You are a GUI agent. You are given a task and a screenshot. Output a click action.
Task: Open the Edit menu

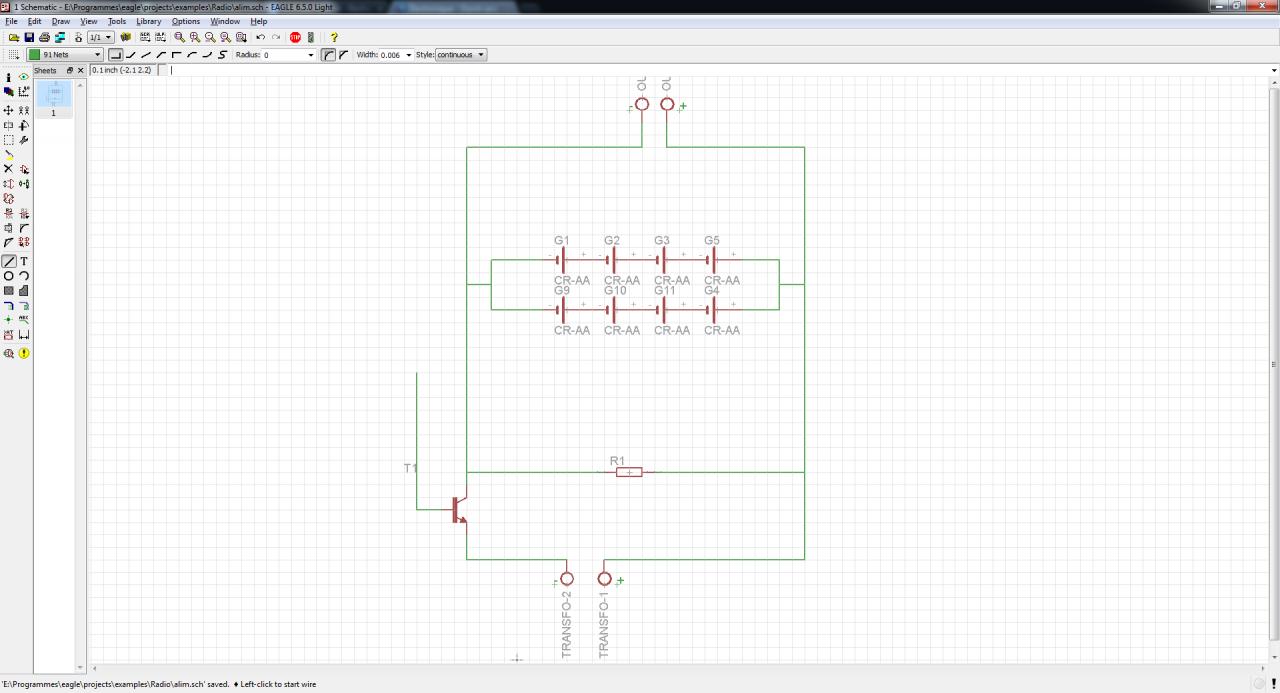click(x=35, y=21)
